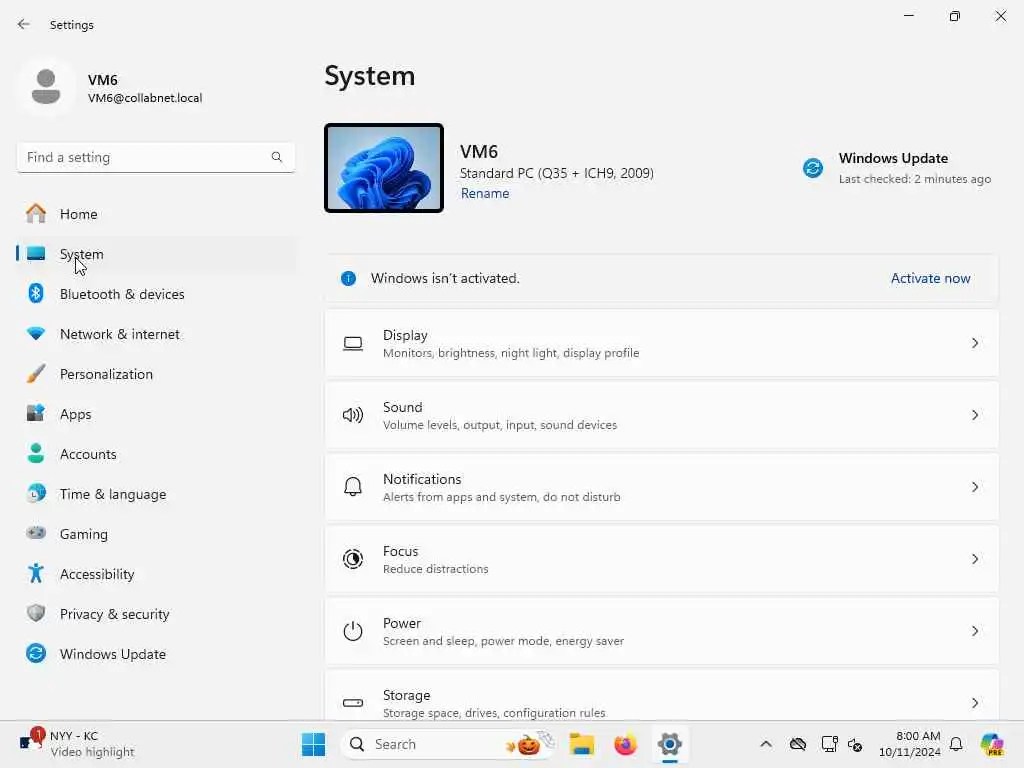
Task: Click the Accessibility figure icon
Action: [36, 573]
